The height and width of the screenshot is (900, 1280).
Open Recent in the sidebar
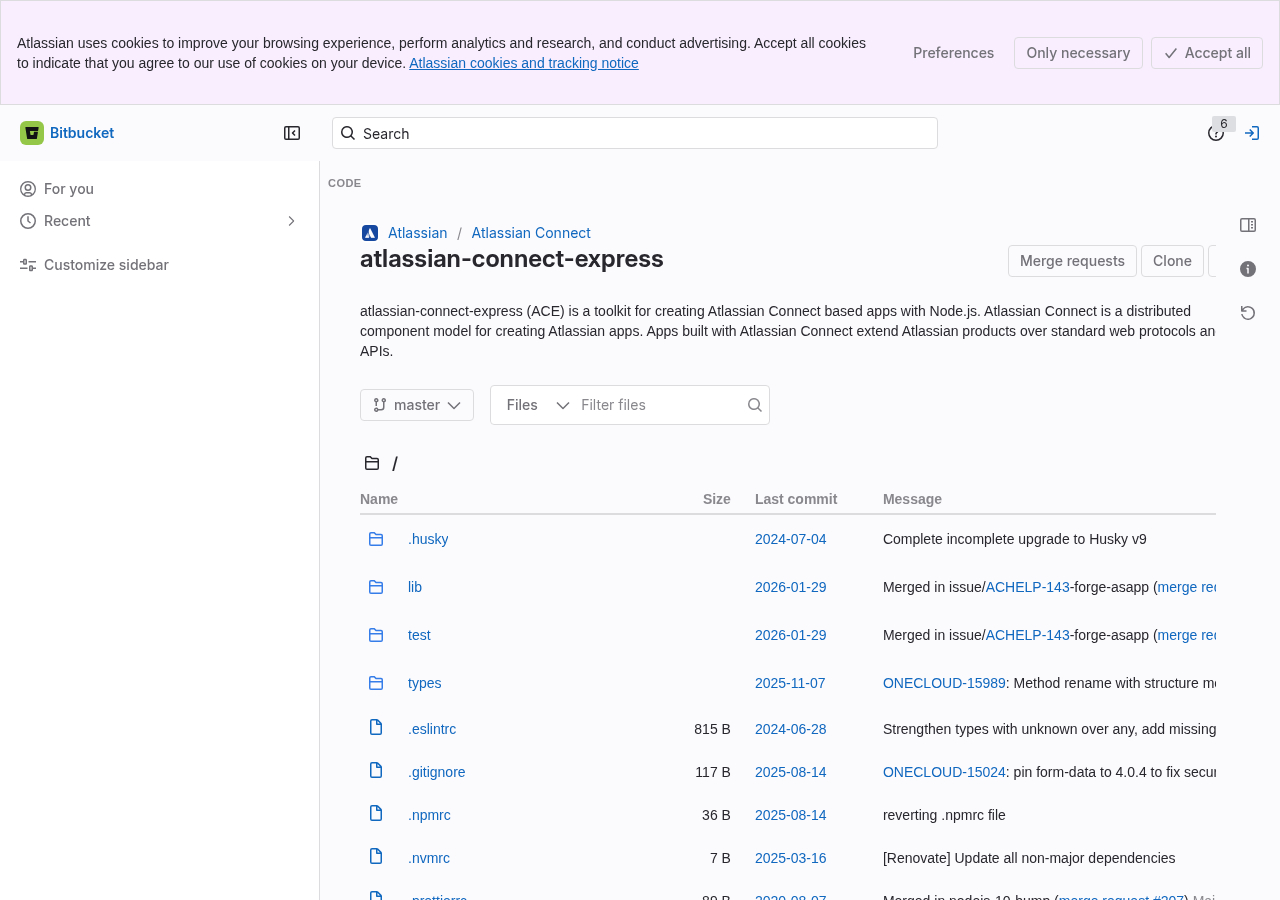pyautogui.click(x=159, y=221)
